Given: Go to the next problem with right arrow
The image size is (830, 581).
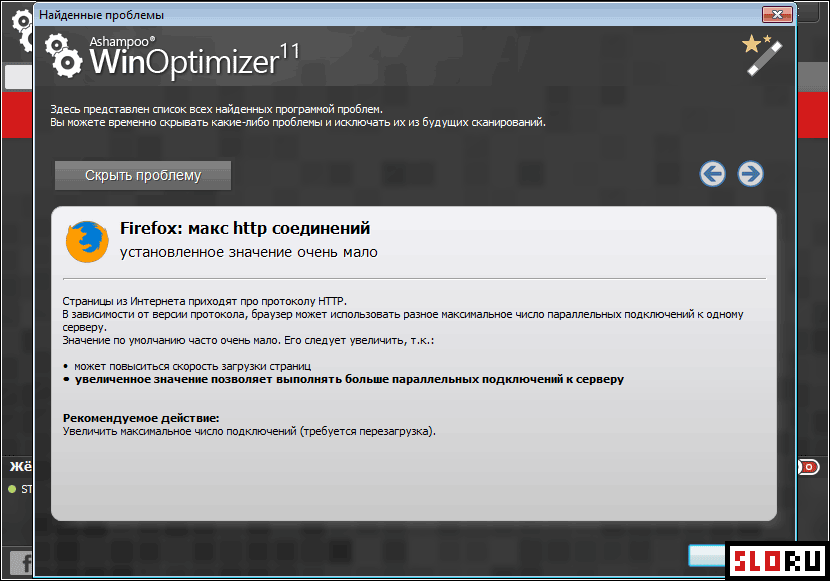Looking at the screenshot, I should [x=751, y=174].
